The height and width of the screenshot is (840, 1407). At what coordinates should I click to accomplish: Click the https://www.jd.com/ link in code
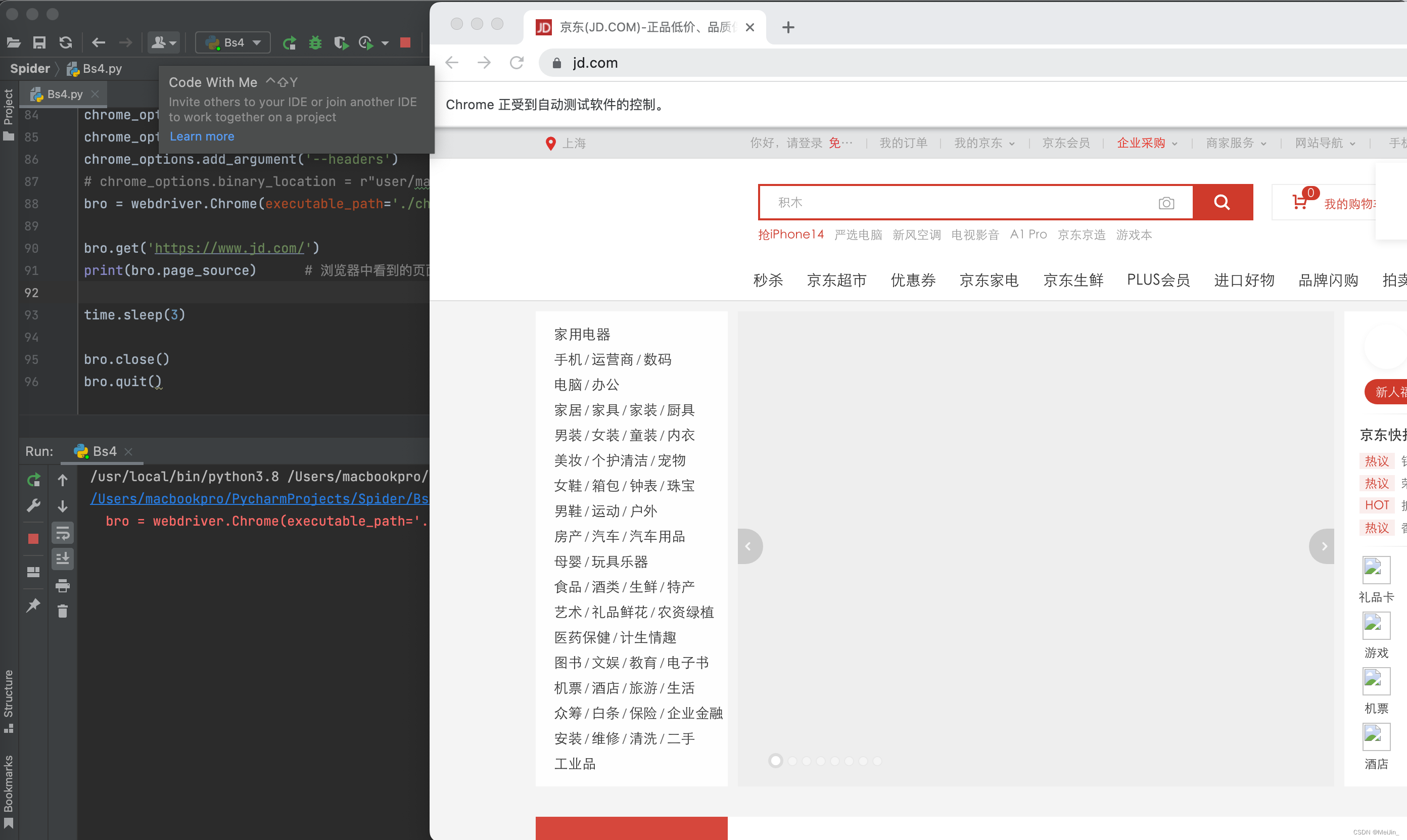pyautogui.click(x=229, y=248)
